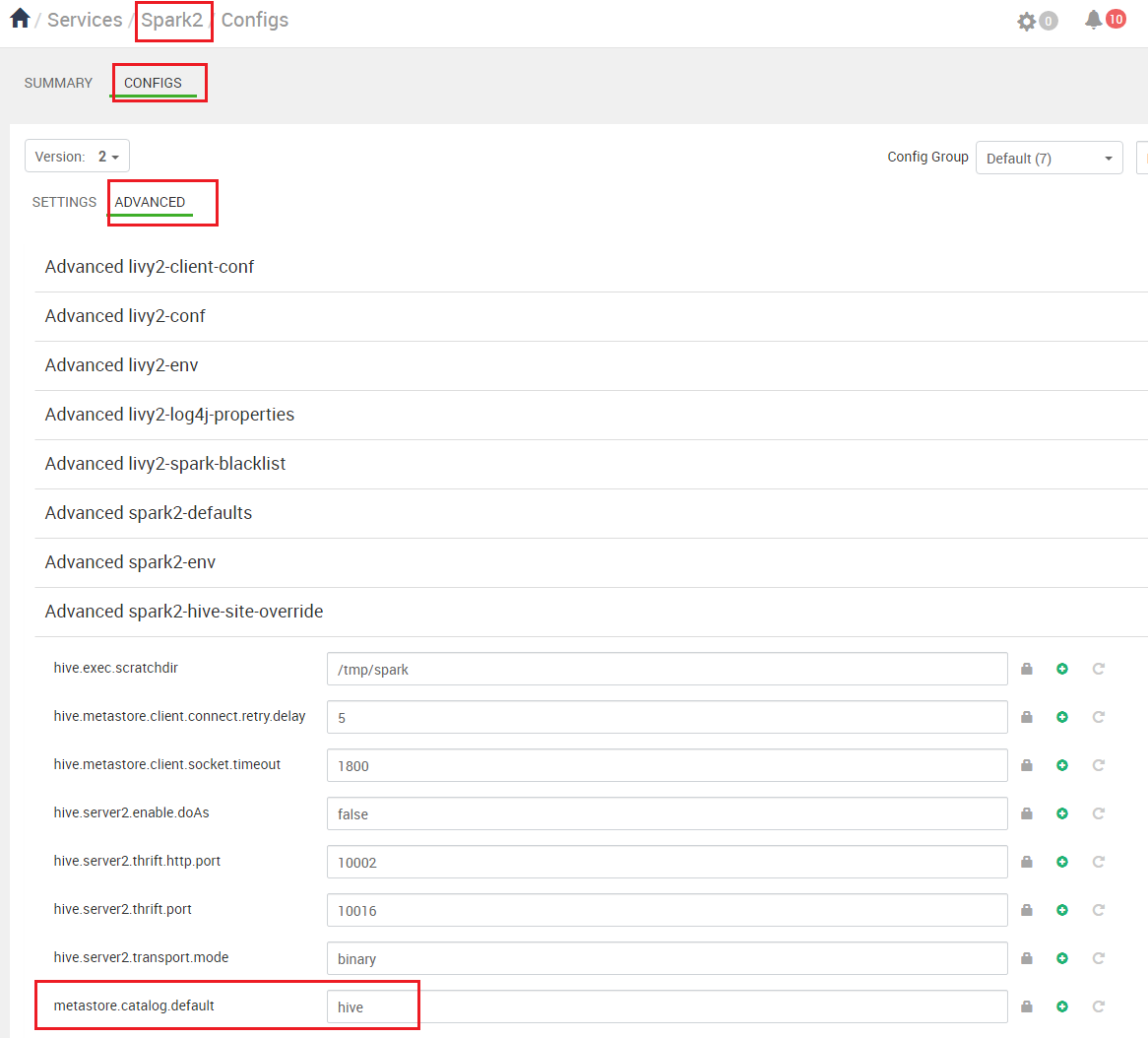Image resolution: width=1148 pixels, height=1038 pixels.
Task: Undo changes for hive.server2.transport.mode
Action: pyautogui.click(x=1098, y=959)
